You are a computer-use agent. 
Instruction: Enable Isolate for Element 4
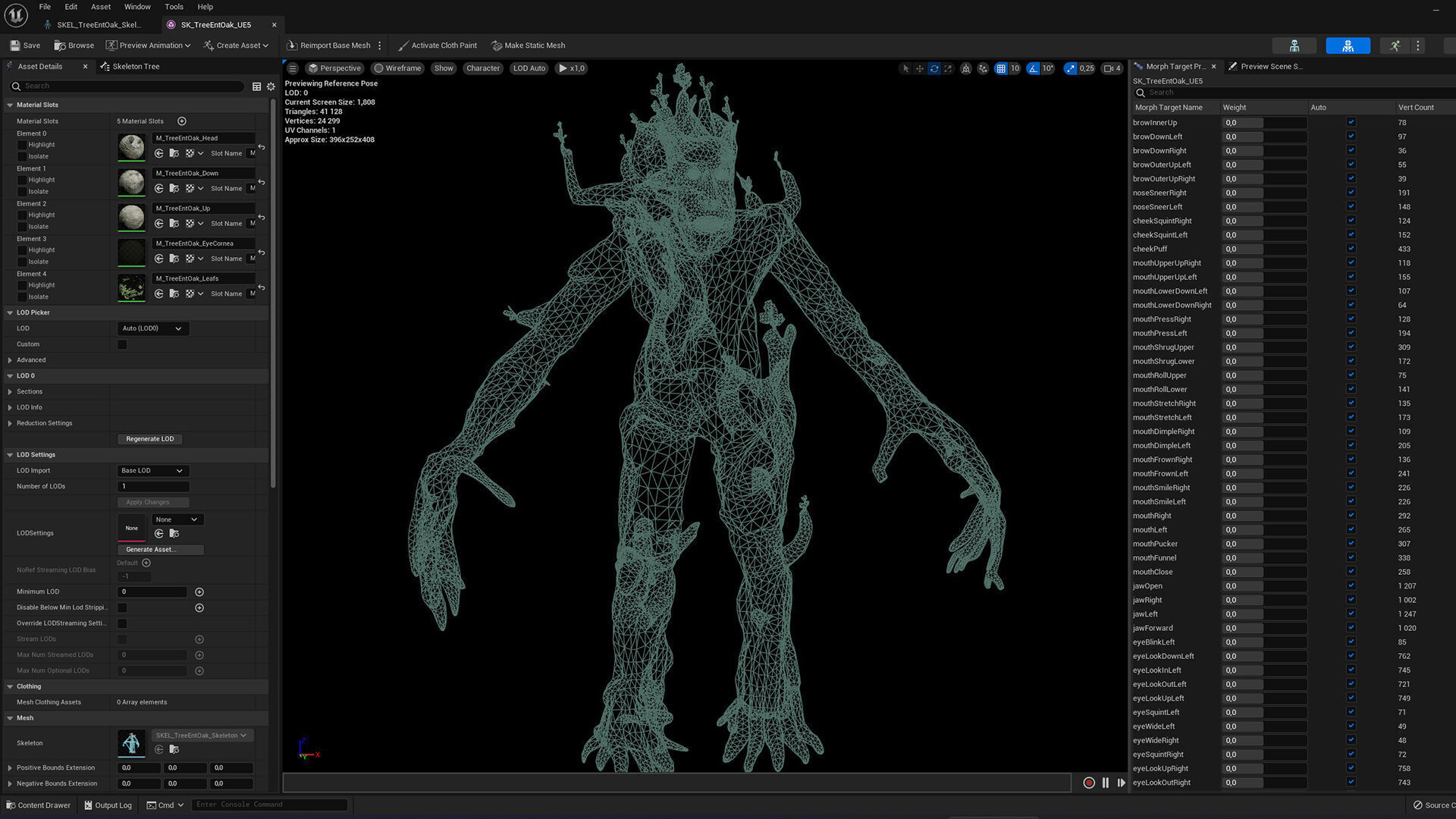[22, 297]
